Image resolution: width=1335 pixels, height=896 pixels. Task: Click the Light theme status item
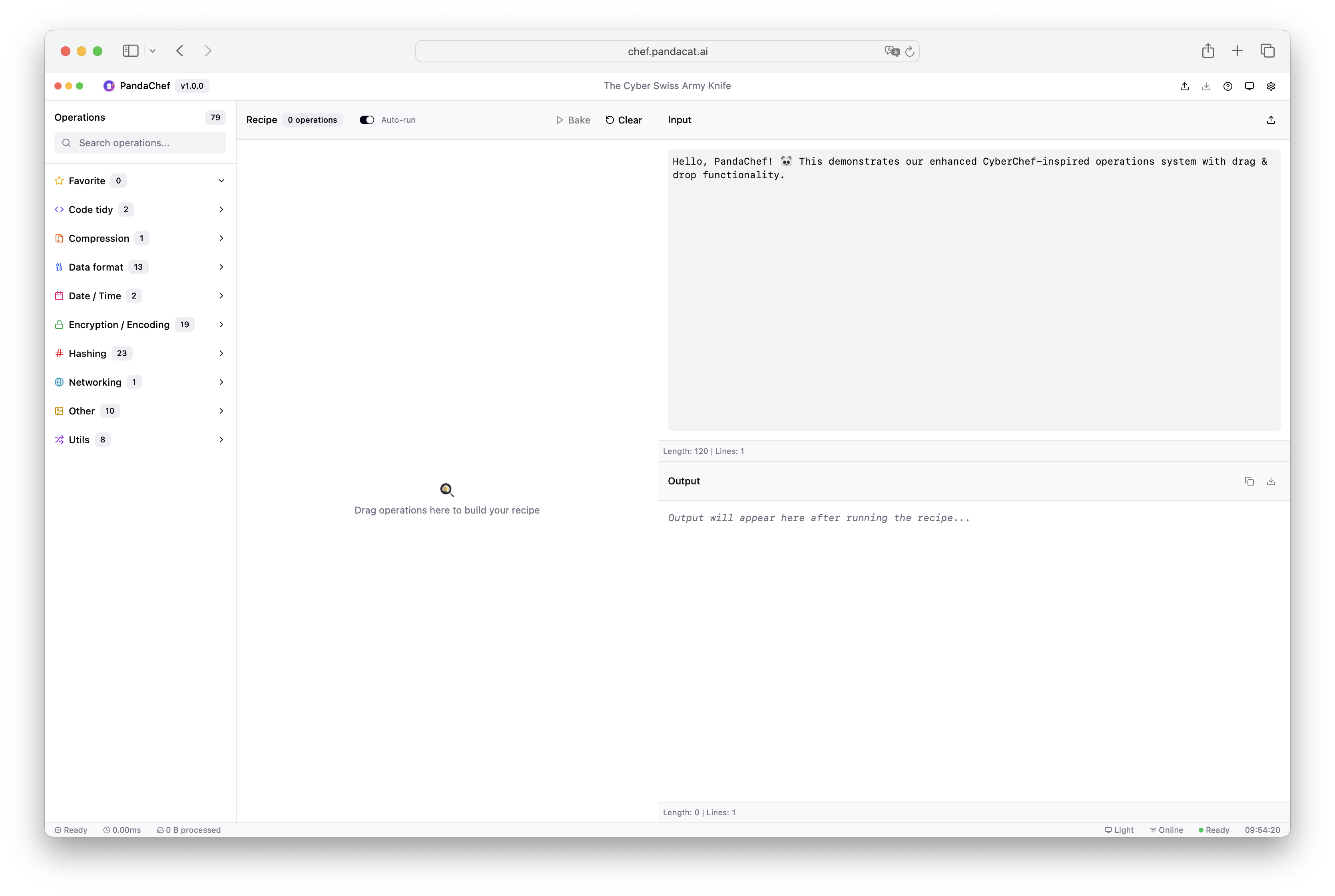tap(1119, 830)
